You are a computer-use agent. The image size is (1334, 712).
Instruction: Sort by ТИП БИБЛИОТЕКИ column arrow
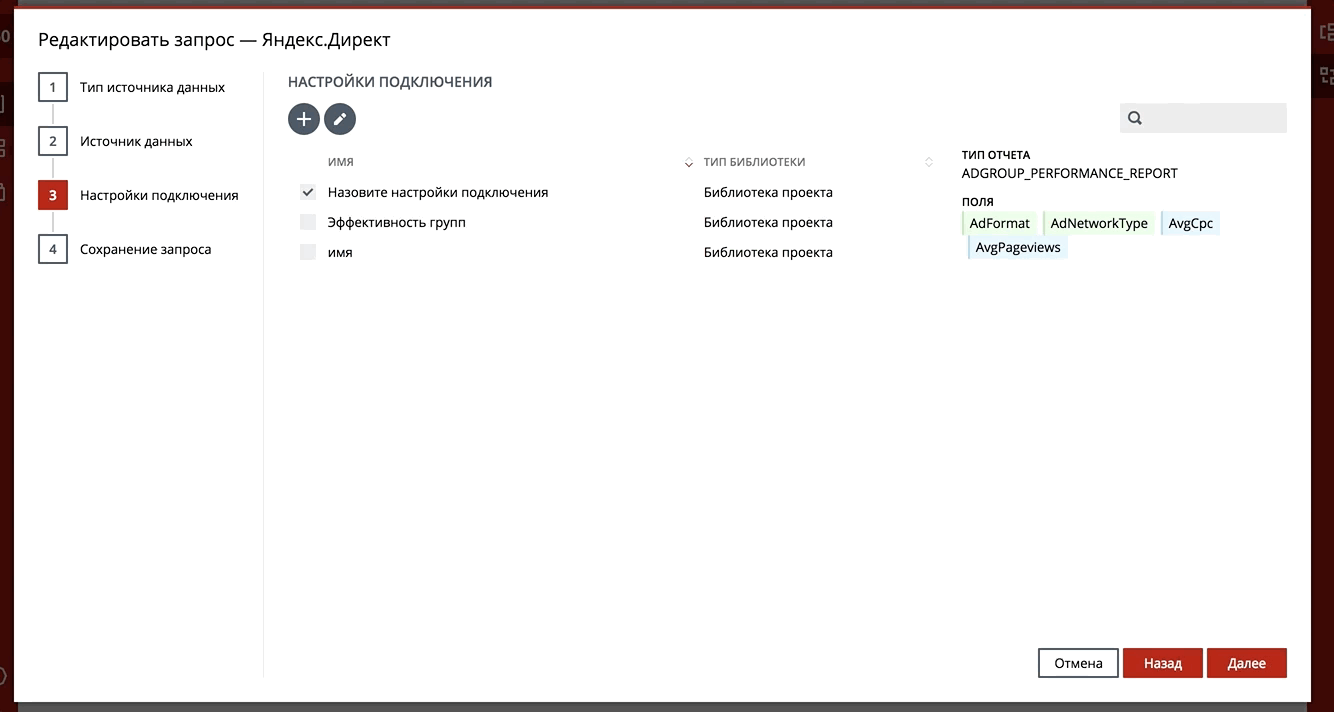(x=929, y=162)
